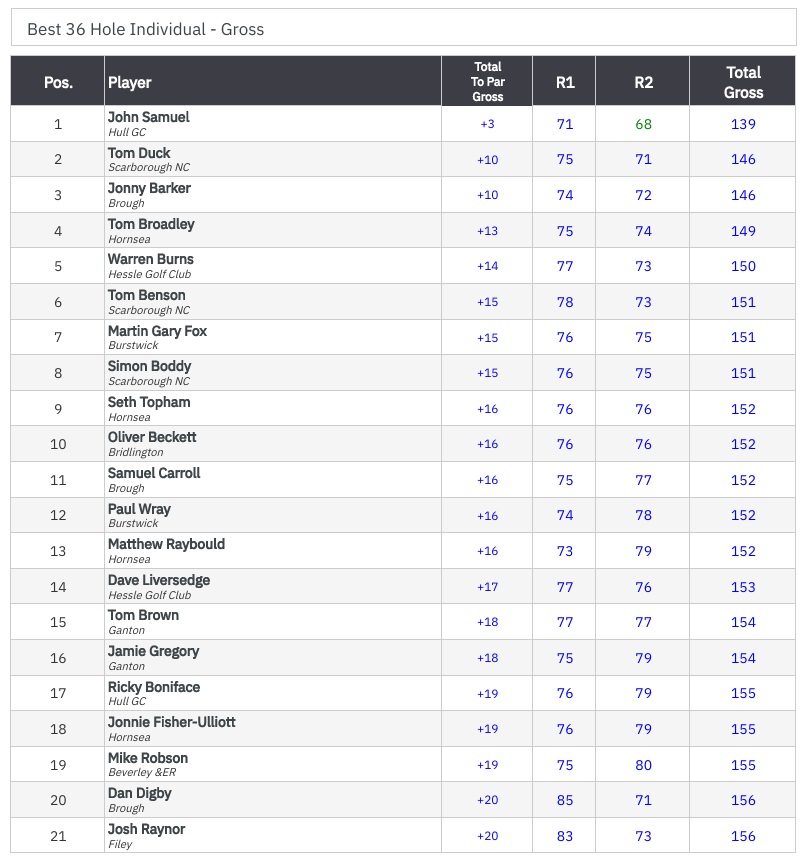Click the Total Gross column header
Viewport: 809px width, 865px height.
click(743, 82)
